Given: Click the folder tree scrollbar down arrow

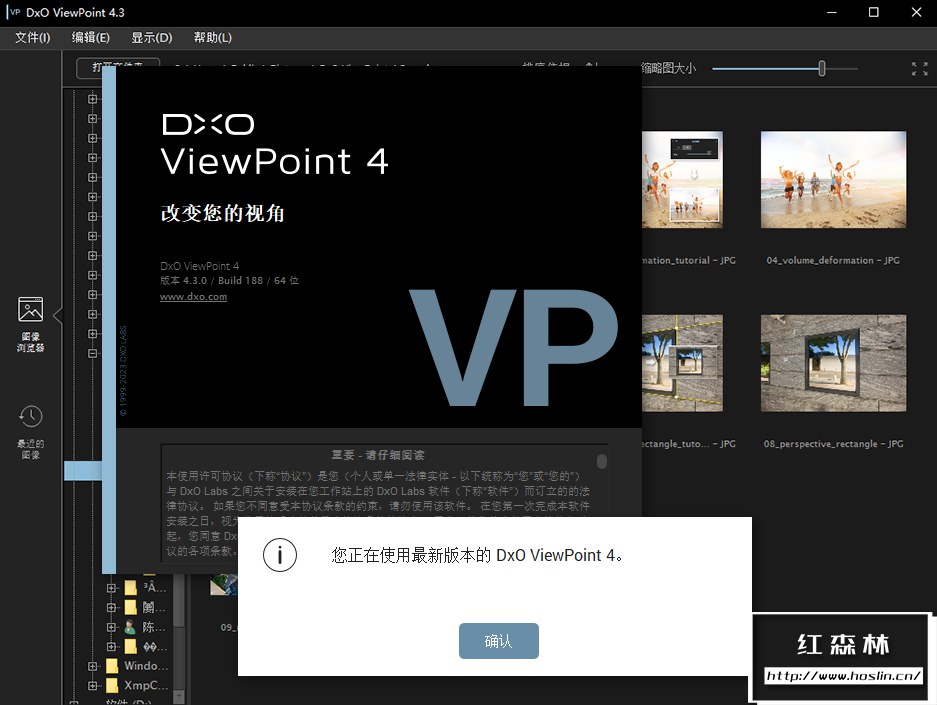Looking at the screenshot, I should [x=179, y=697].
